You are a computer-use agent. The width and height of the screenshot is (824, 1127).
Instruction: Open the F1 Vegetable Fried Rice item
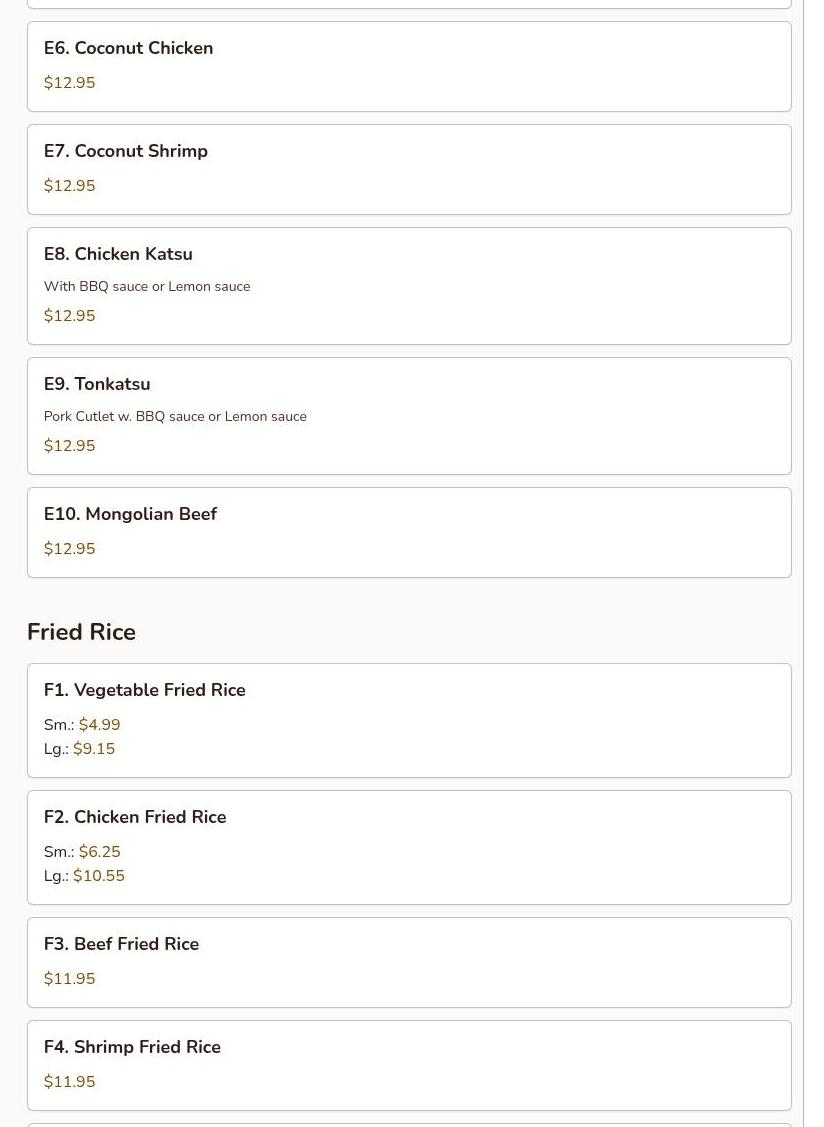(145, 690)
